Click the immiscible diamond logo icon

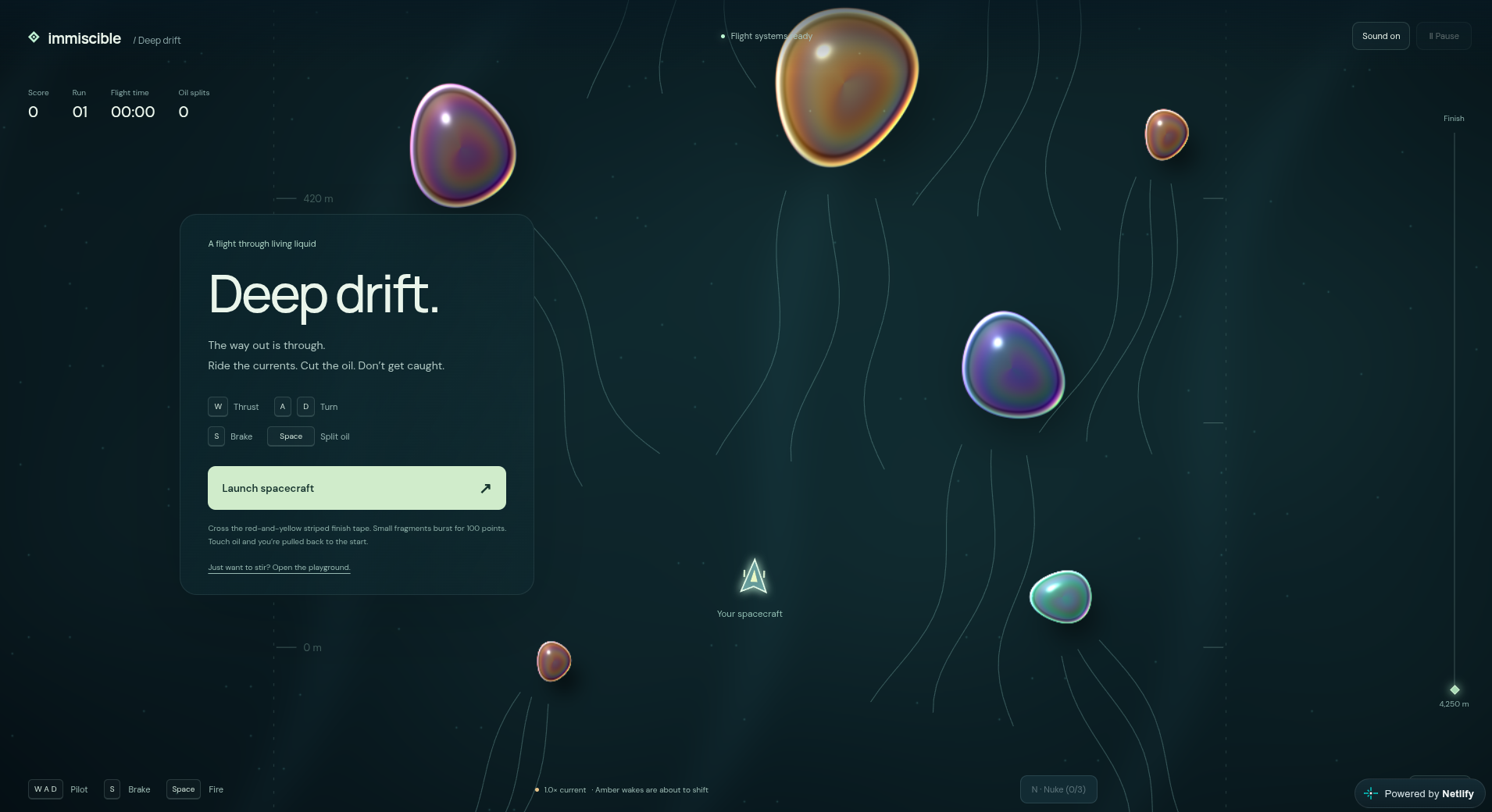(34, 37)
